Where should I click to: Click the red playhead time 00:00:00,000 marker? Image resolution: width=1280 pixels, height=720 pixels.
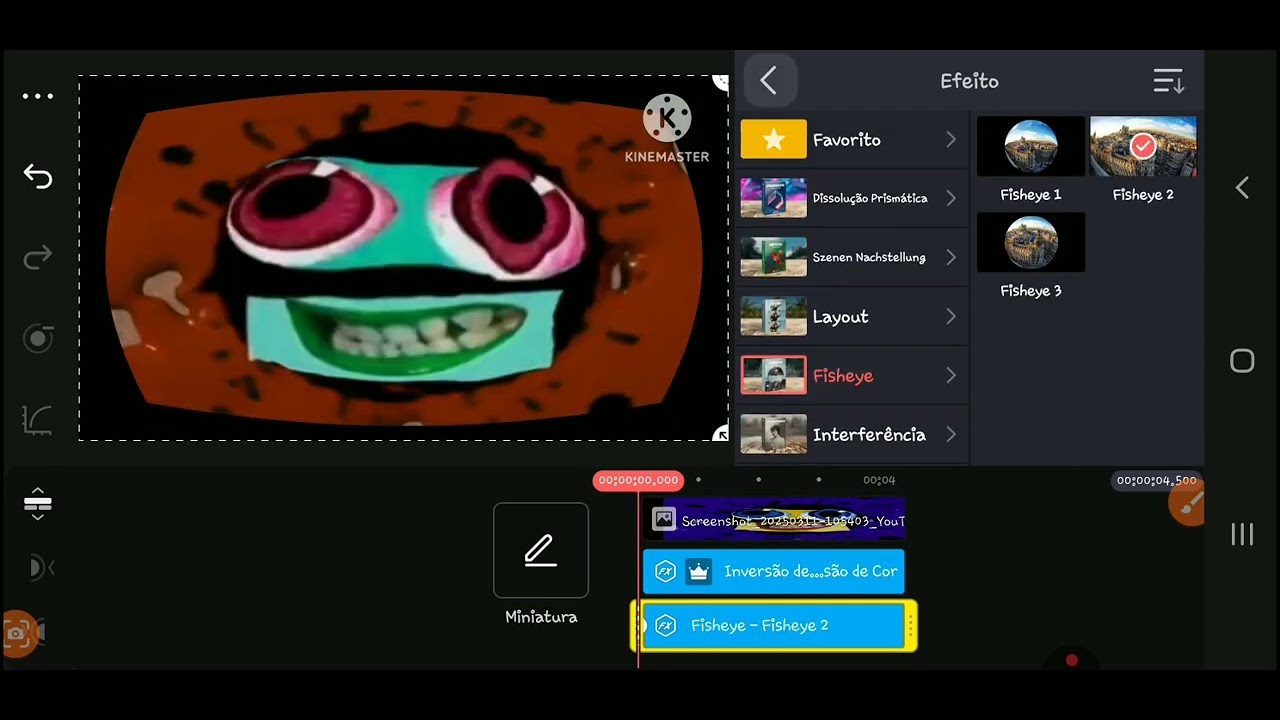point(638,481)
